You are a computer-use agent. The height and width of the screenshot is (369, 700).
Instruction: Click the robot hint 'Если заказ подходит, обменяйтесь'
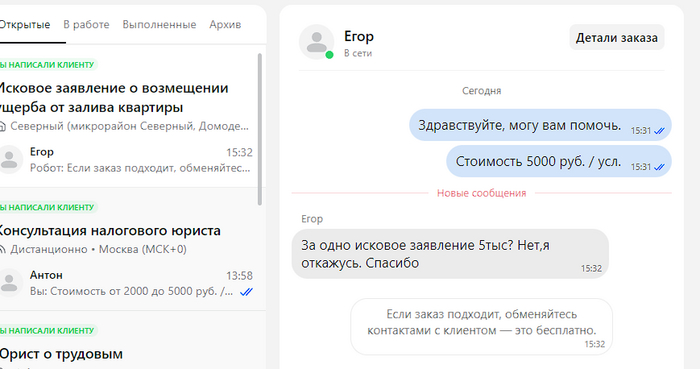coord(482,327)
